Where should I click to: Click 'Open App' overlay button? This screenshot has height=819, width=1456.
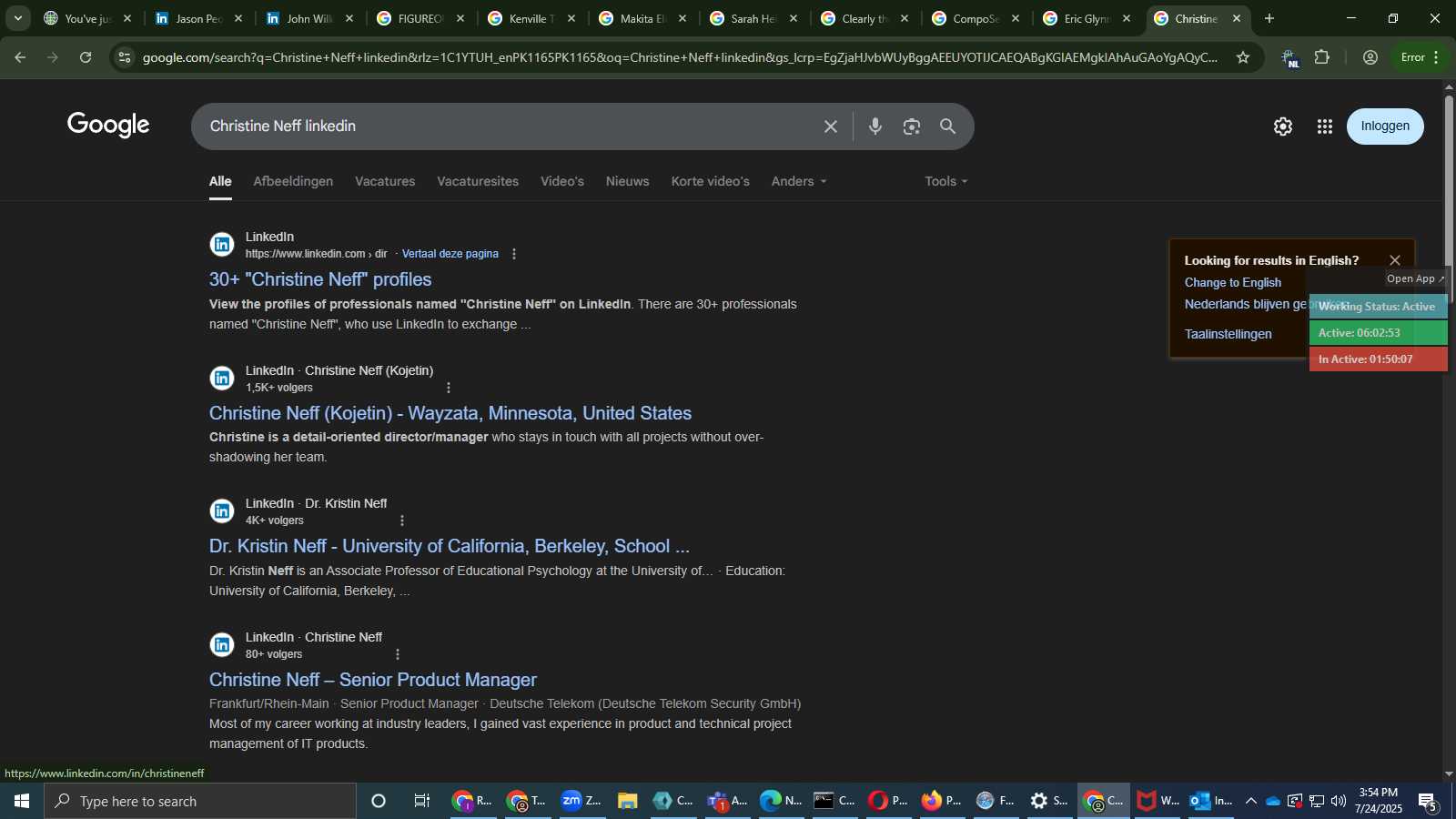1415,278
